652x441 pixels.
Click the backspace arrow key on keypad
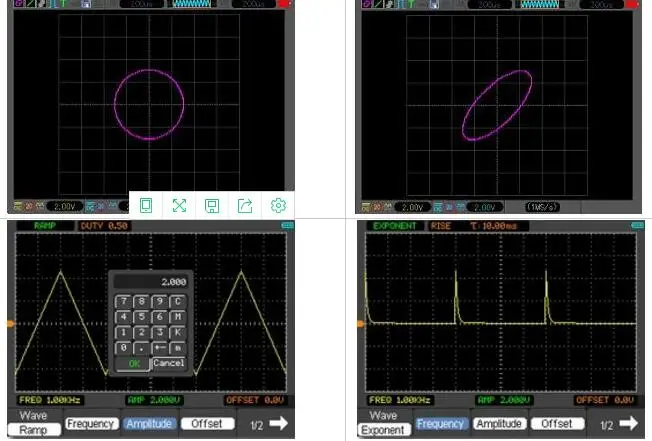pos(160,347)
